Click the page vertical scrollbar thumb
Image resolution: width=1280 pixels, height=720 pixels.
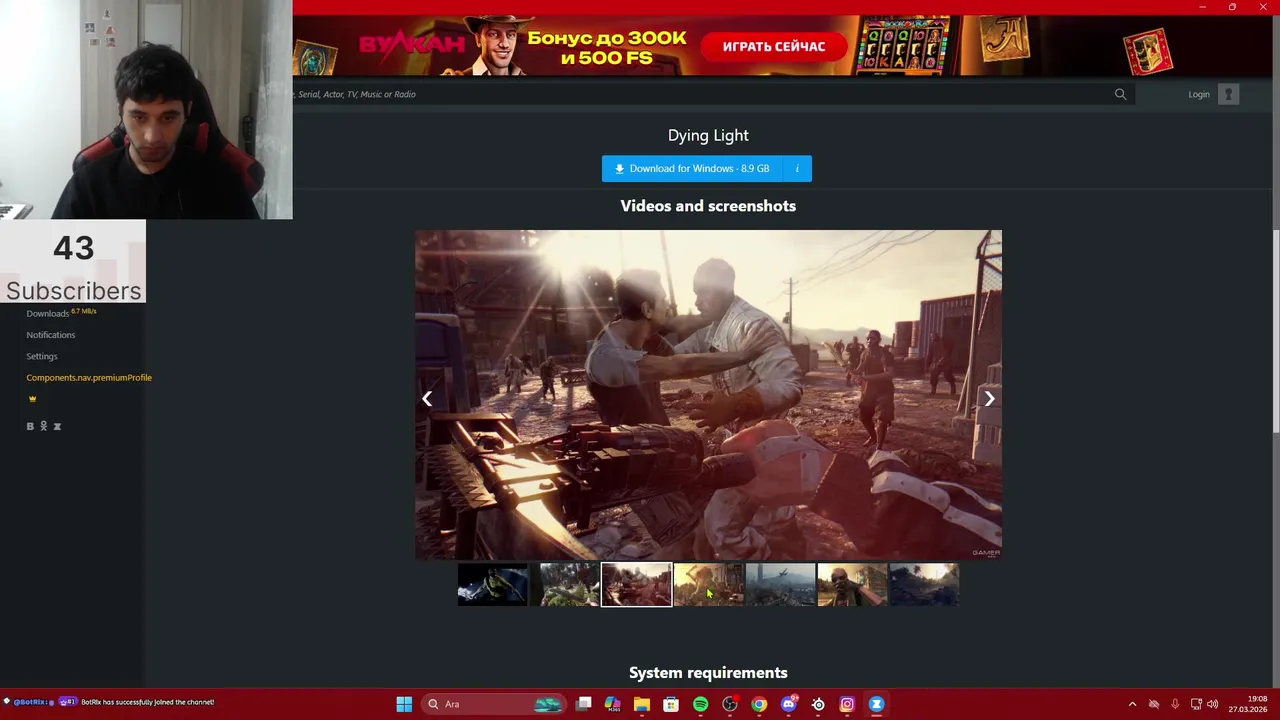1275,330
